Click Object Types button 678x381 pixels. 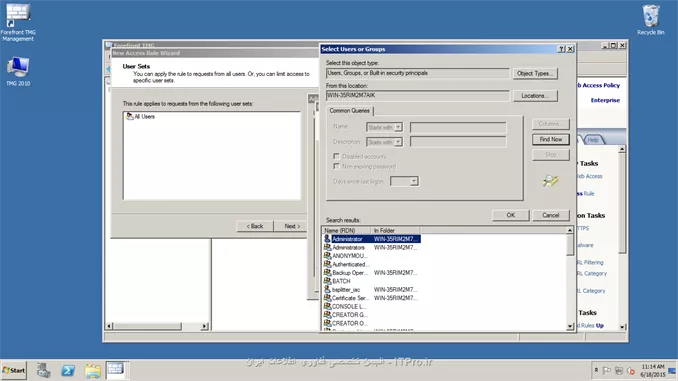tap(535, 74)
